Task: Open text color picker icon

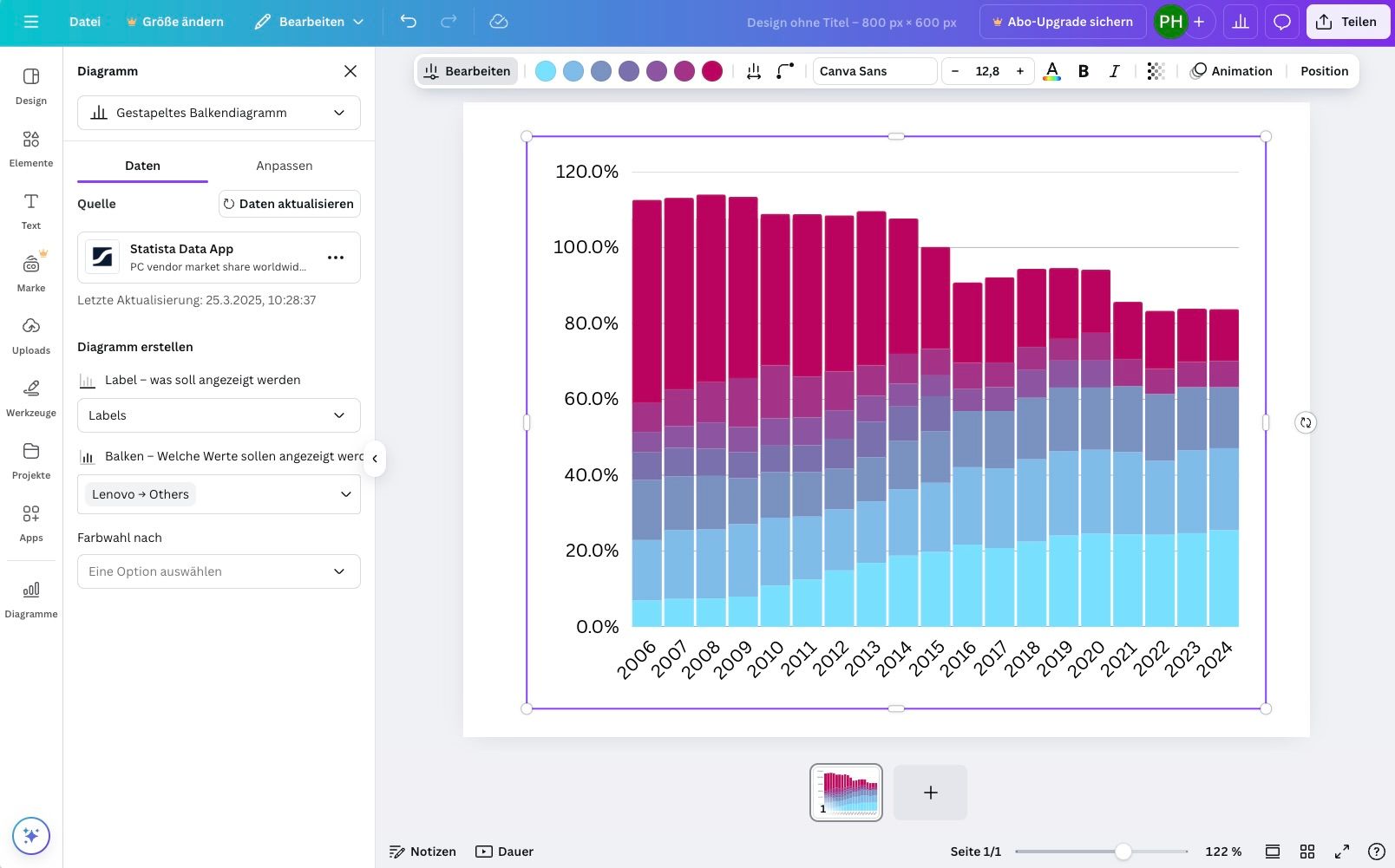Action: point(1051,71)
